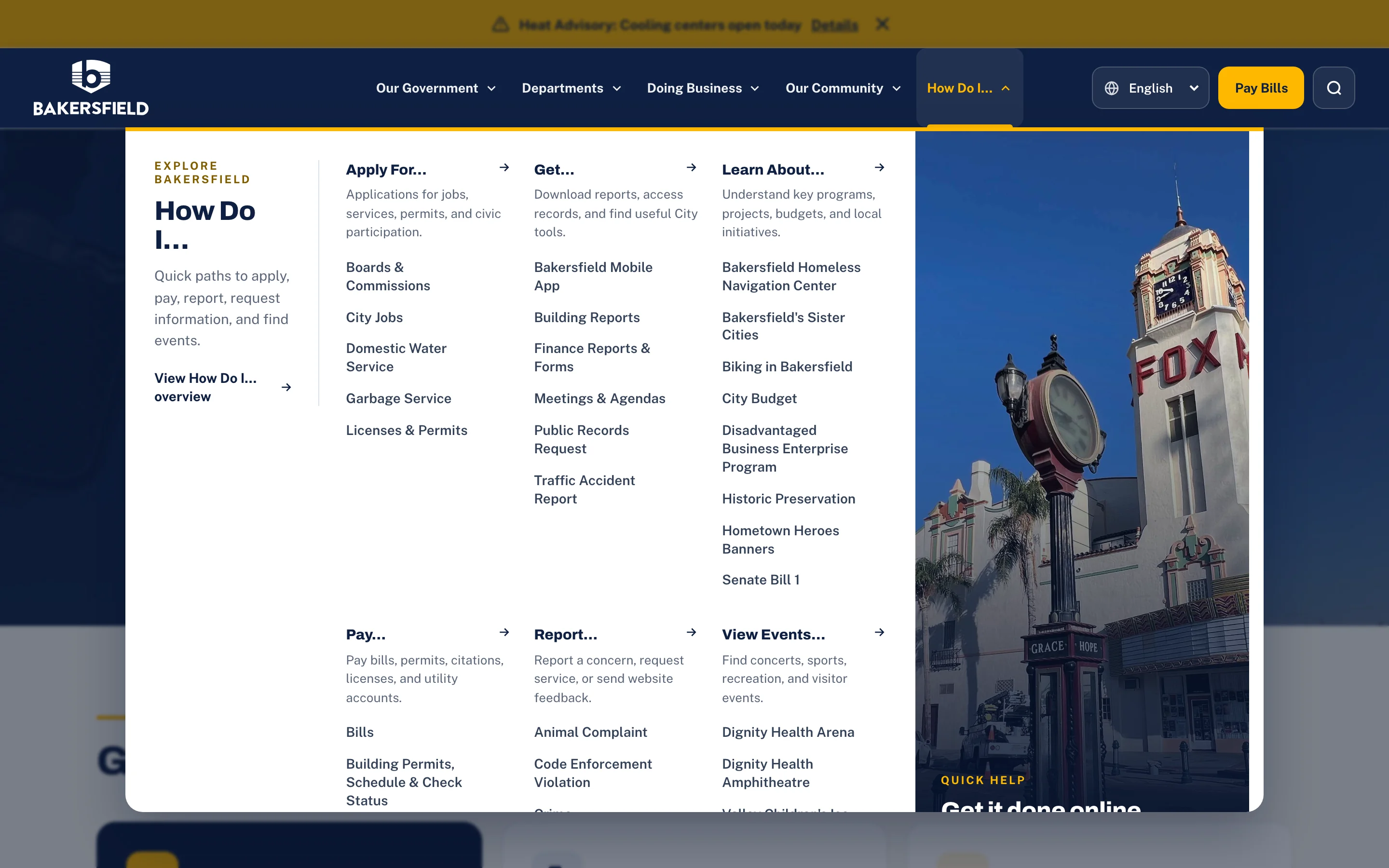1389x868 pixels.
Task: Go to Meetings & Agendas
Action: (600, 398)
